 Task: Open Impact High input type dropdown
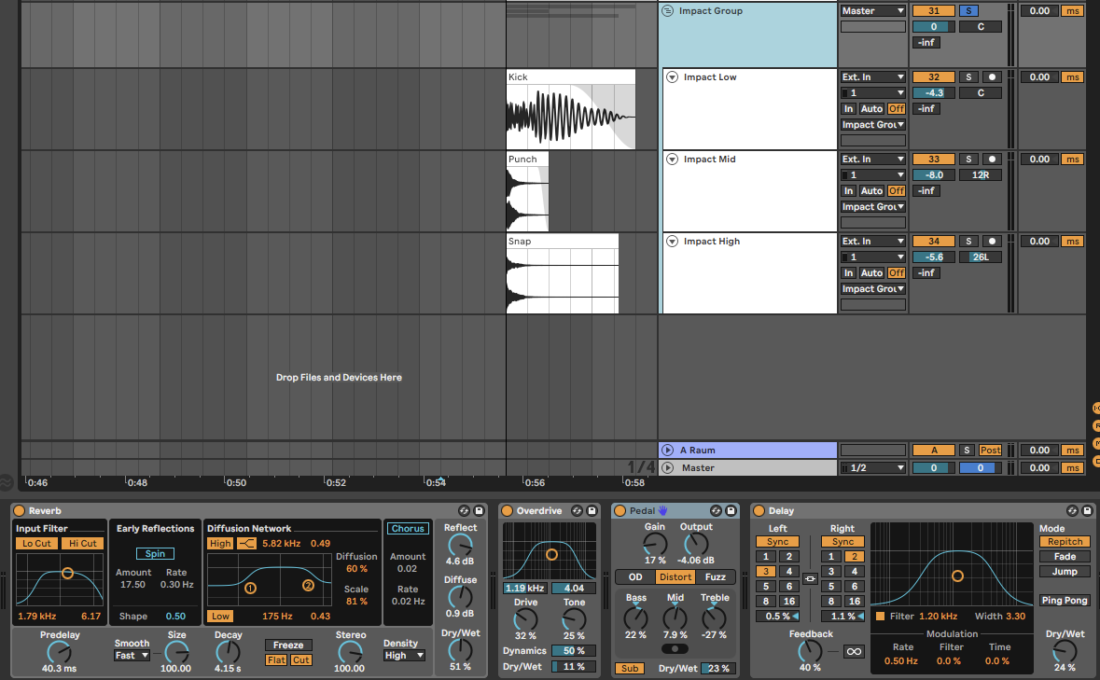click(x=873, y=241)
